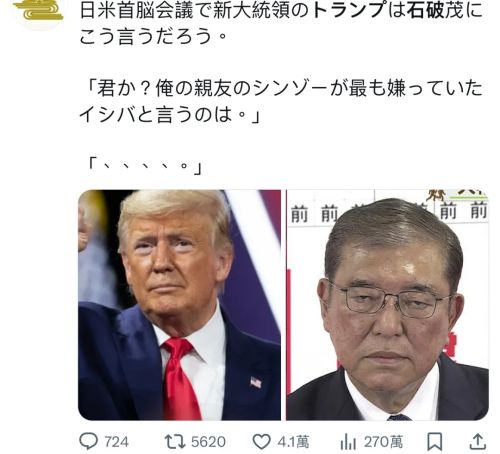This screenshot has height=454, width=500.
Task: Like the post with the heart icon
Action: point(262,442)
